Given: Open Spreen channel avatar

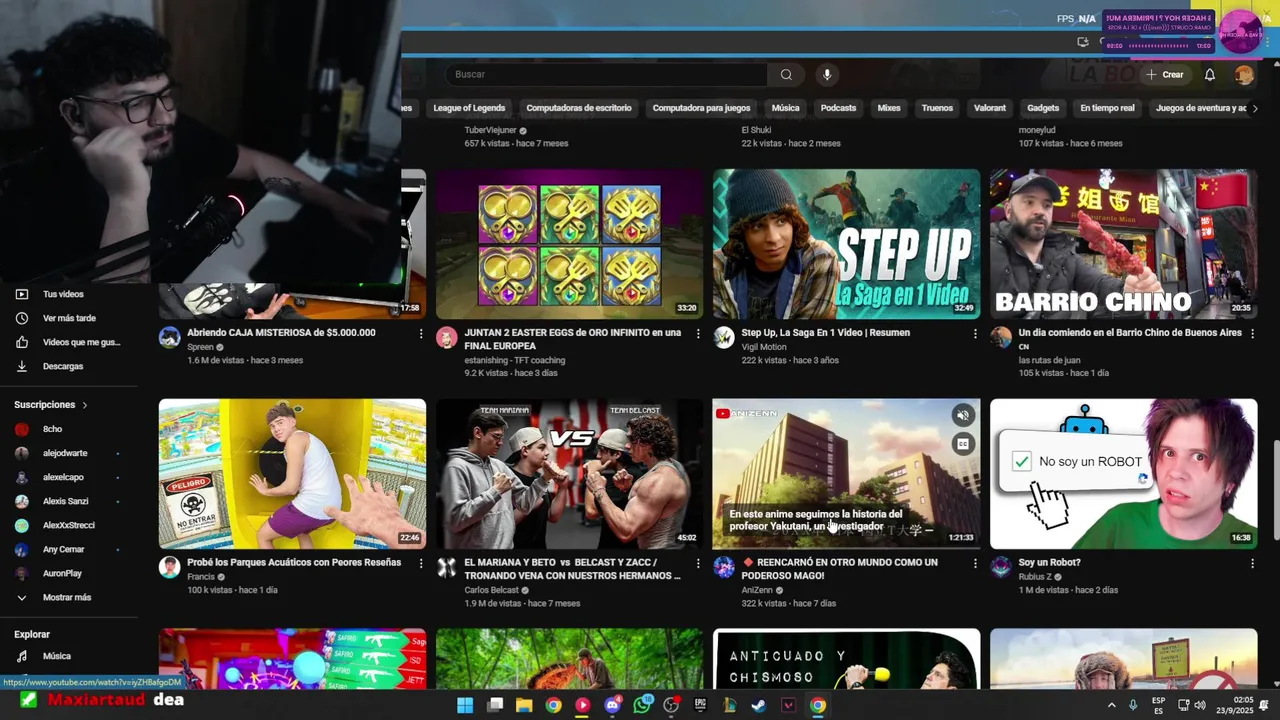Looking at the screenshot, I should (170, 338).
